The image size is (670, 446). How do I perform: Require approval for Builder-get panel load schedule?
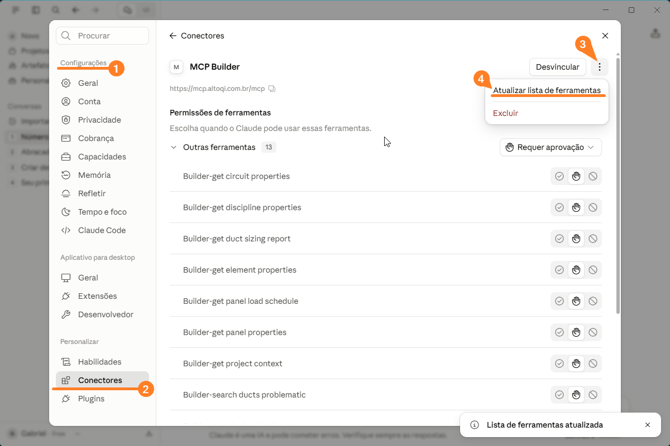pyautogui.click(x=576, y=301)
